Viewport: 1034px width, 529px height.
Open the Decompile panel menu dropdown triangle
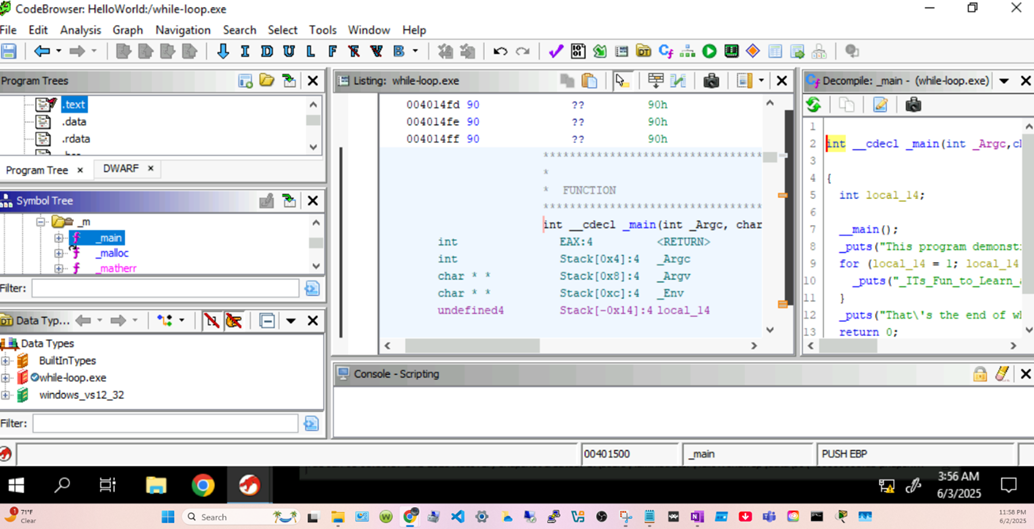click(1004, 80)
